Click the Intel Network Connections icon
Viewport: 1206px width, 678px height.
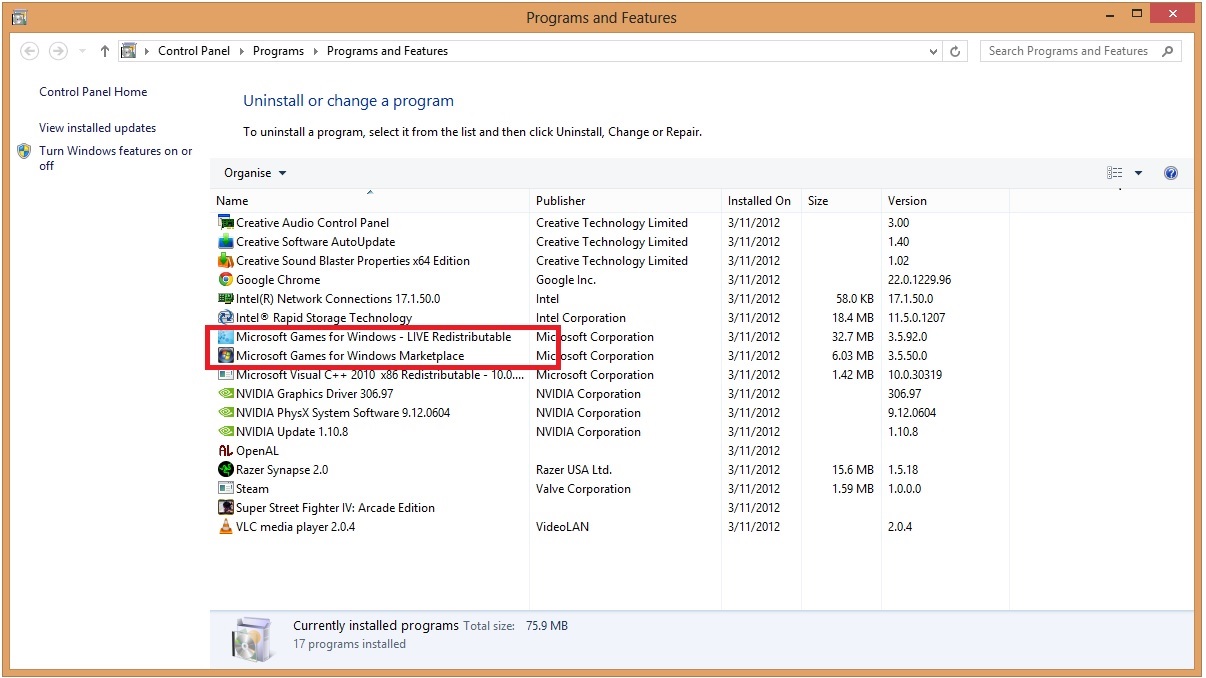(225, 299)
